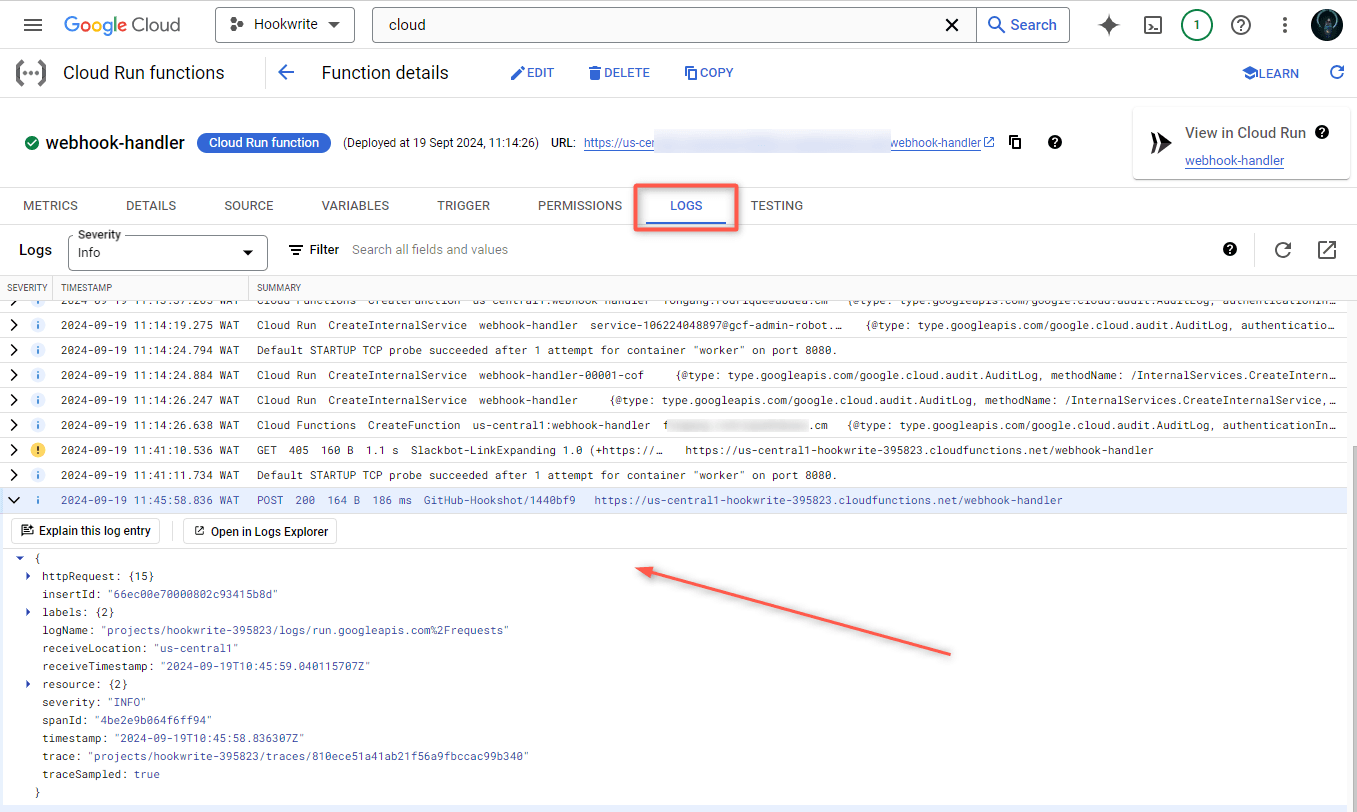Clear the cloud search query with X
Image resolution: width=1357 pixels, height=812 pixels.
951,24
